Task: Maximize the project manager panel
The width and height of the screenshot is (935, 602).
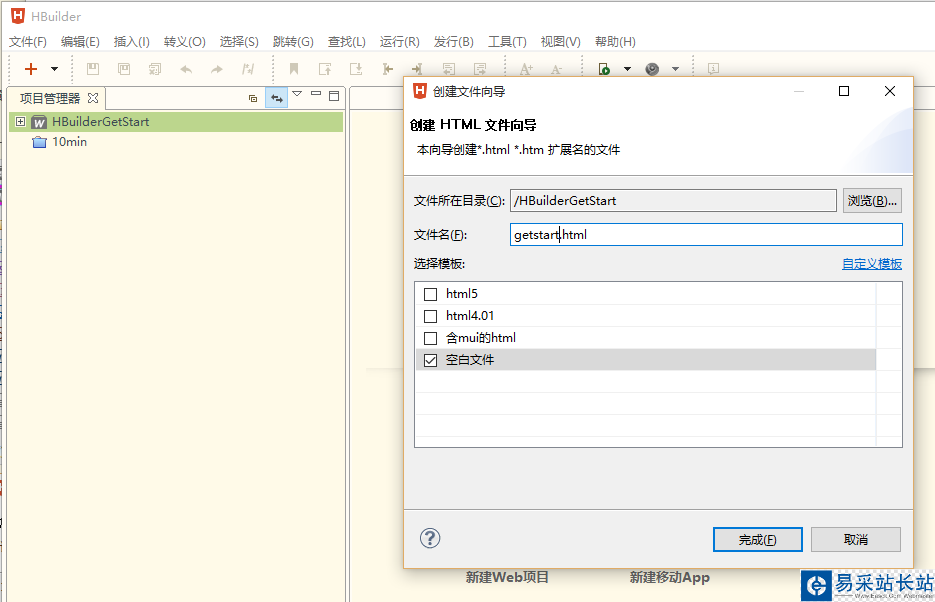Action: 334,95
